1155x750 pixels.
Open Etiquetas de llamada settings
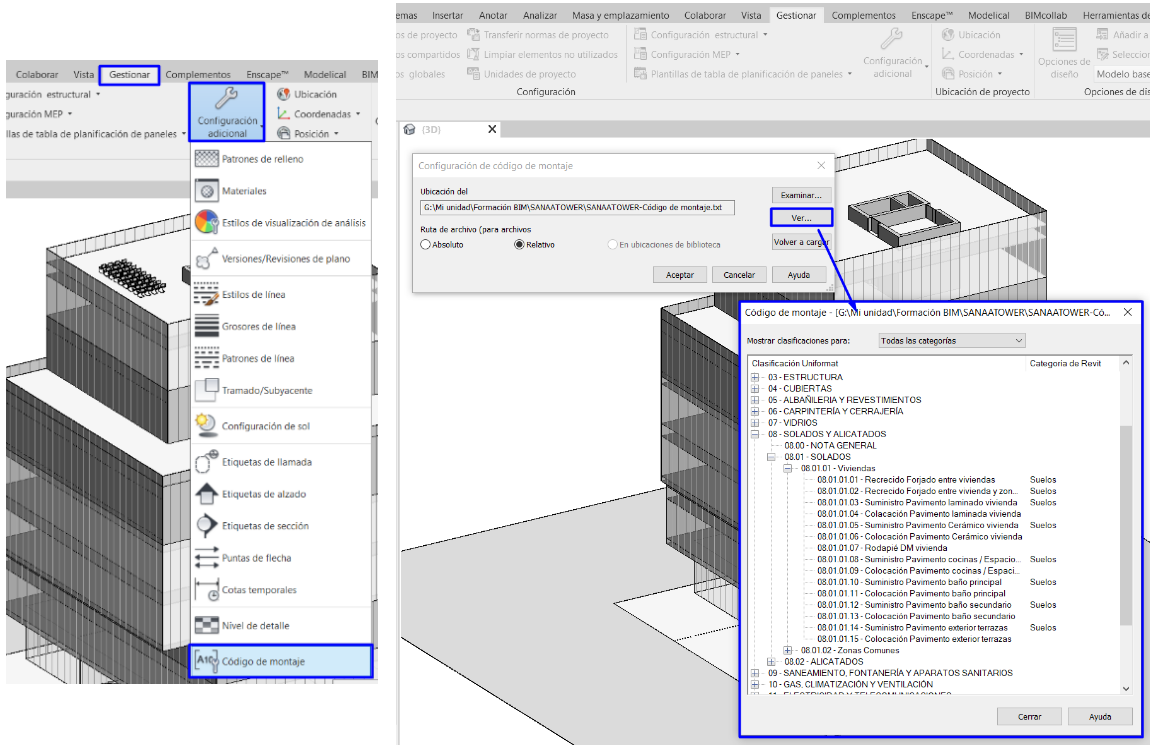(x=253, y=462)
